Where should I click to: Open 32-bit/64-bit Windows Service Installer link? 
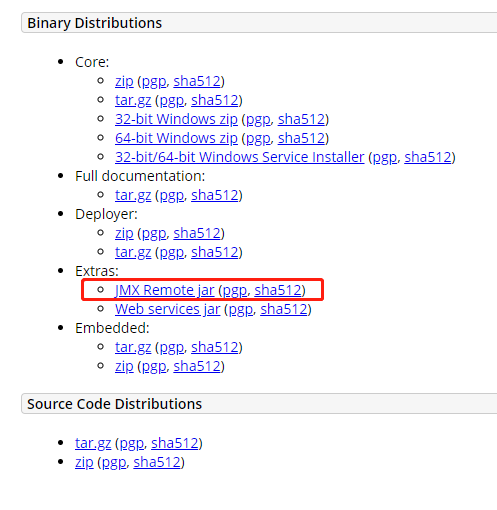tap(240, 157)
